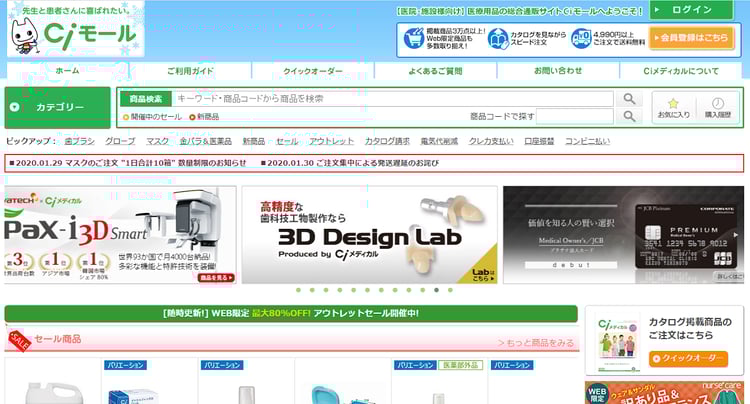Click the 3D Design Lab banner image

[369, 235]
